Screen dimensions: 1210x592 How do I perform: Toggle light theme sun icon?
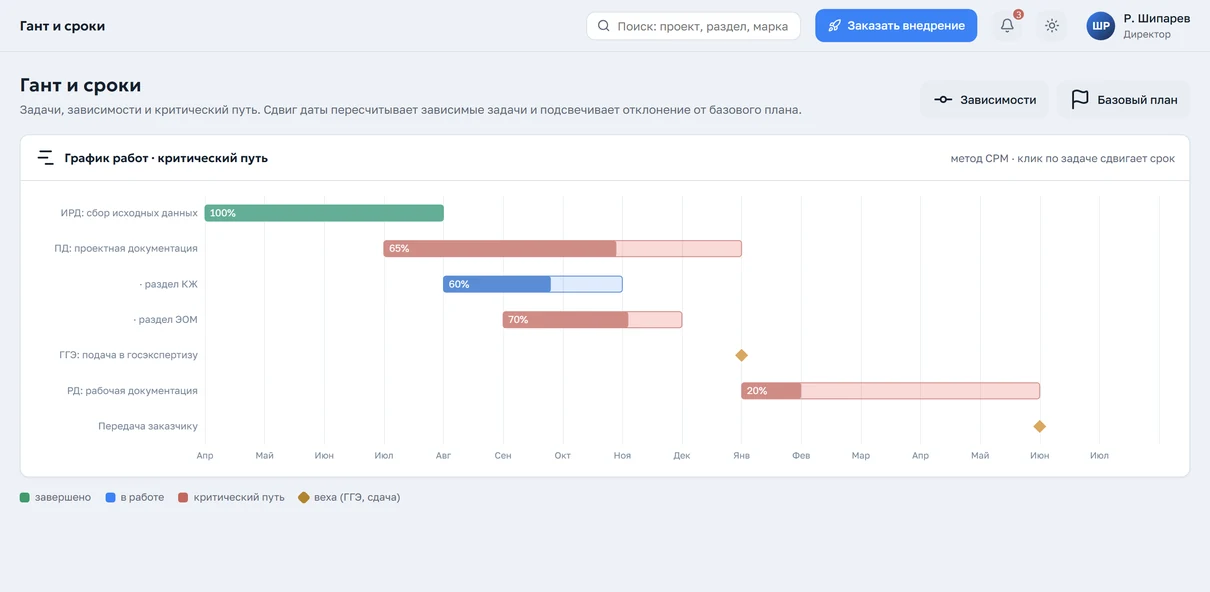click(x=1052, y=26)
